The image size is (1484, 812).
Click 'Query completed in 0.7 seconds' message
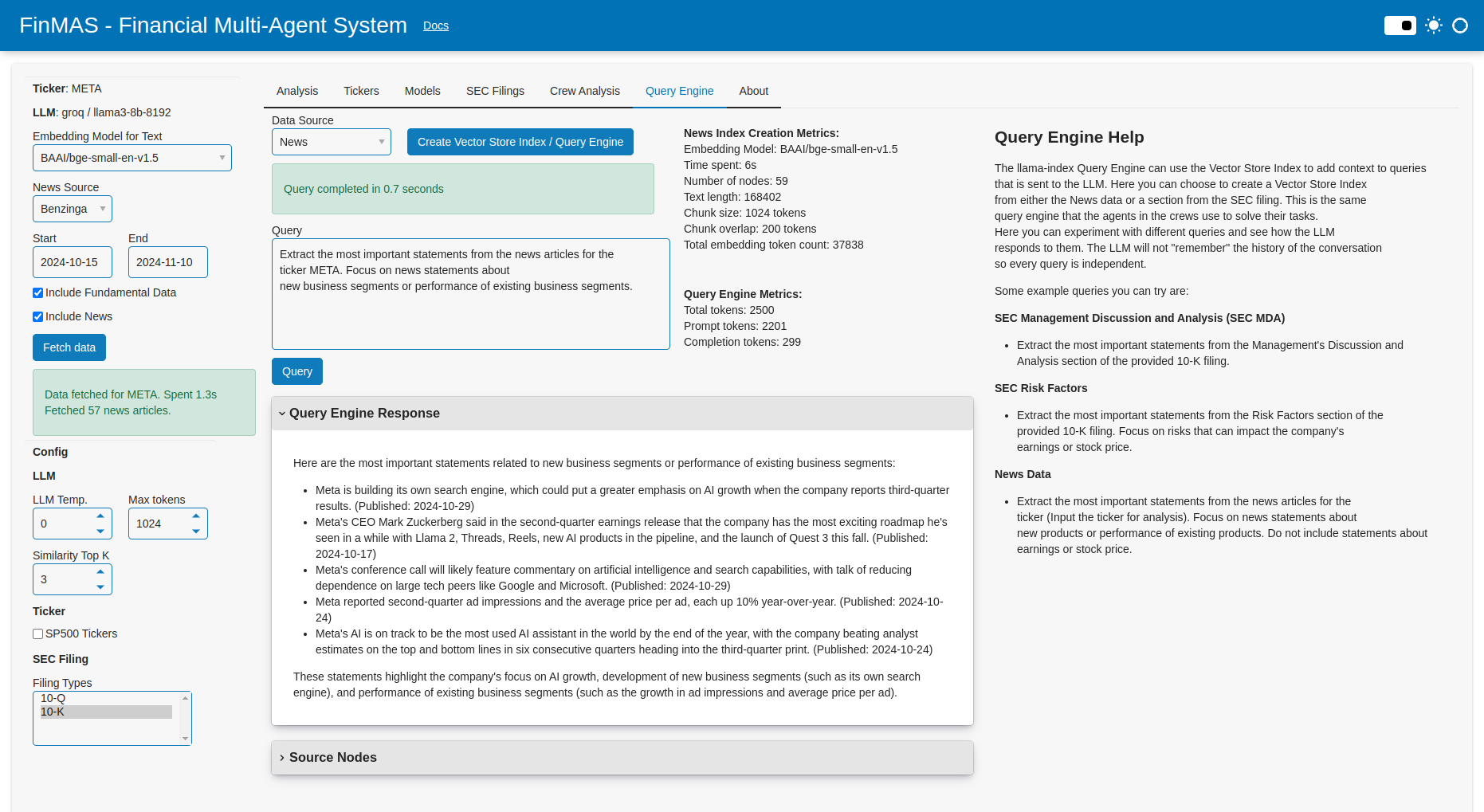click(363, 189)
